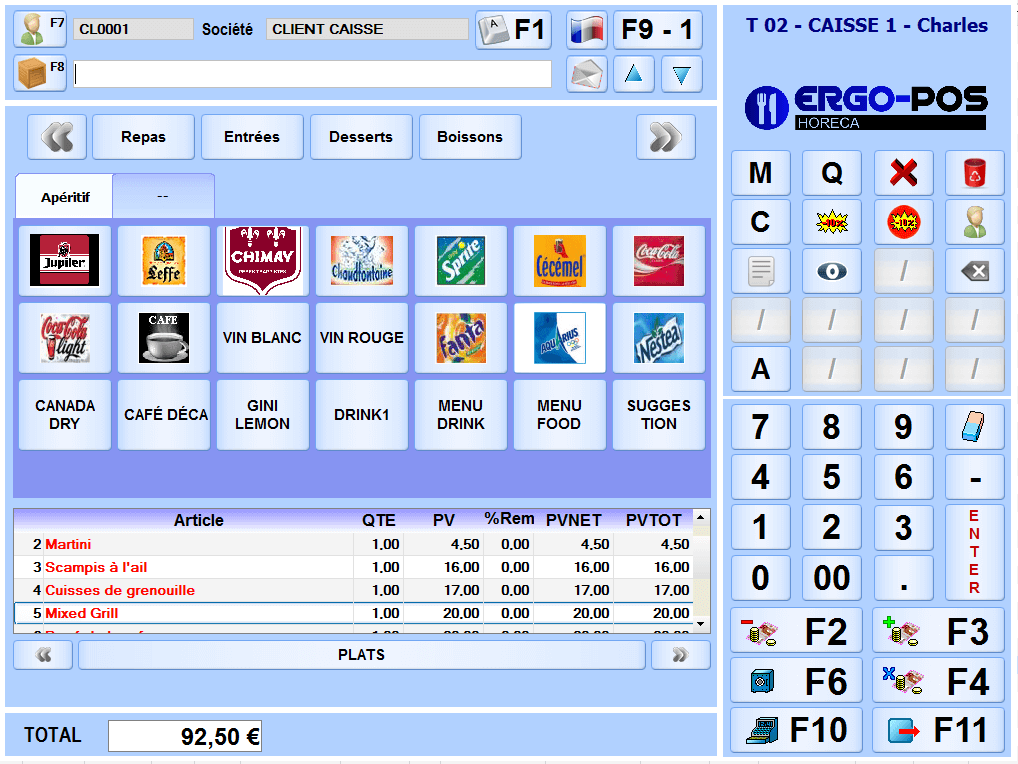Image resolution: width=1018 pixels, height=764 pixels.
Task: Click the F11 exit button
Action: 938,730
